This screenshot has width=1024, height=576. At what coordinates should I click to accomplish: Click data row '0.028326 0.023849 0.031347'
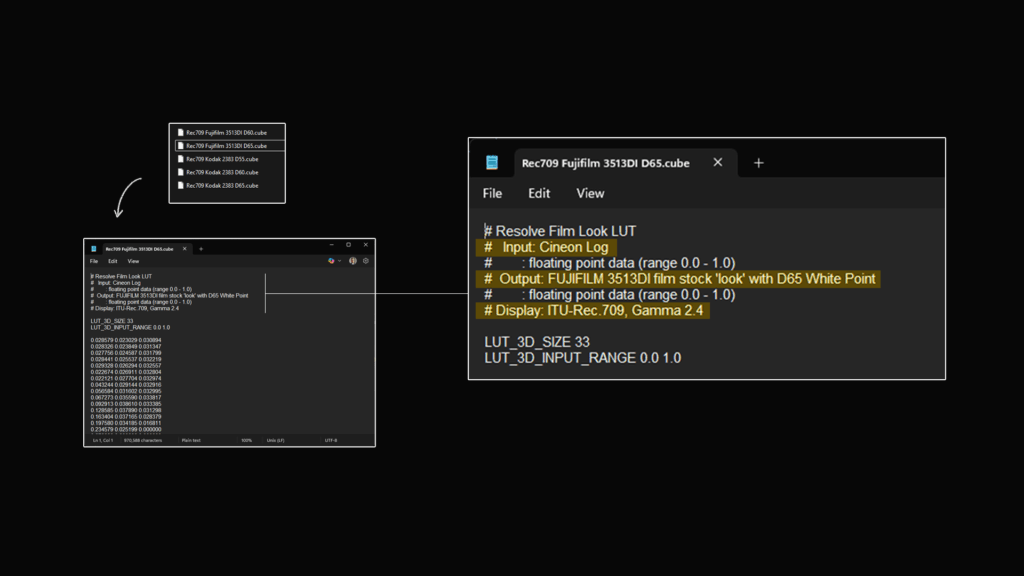tap(126, 347)
